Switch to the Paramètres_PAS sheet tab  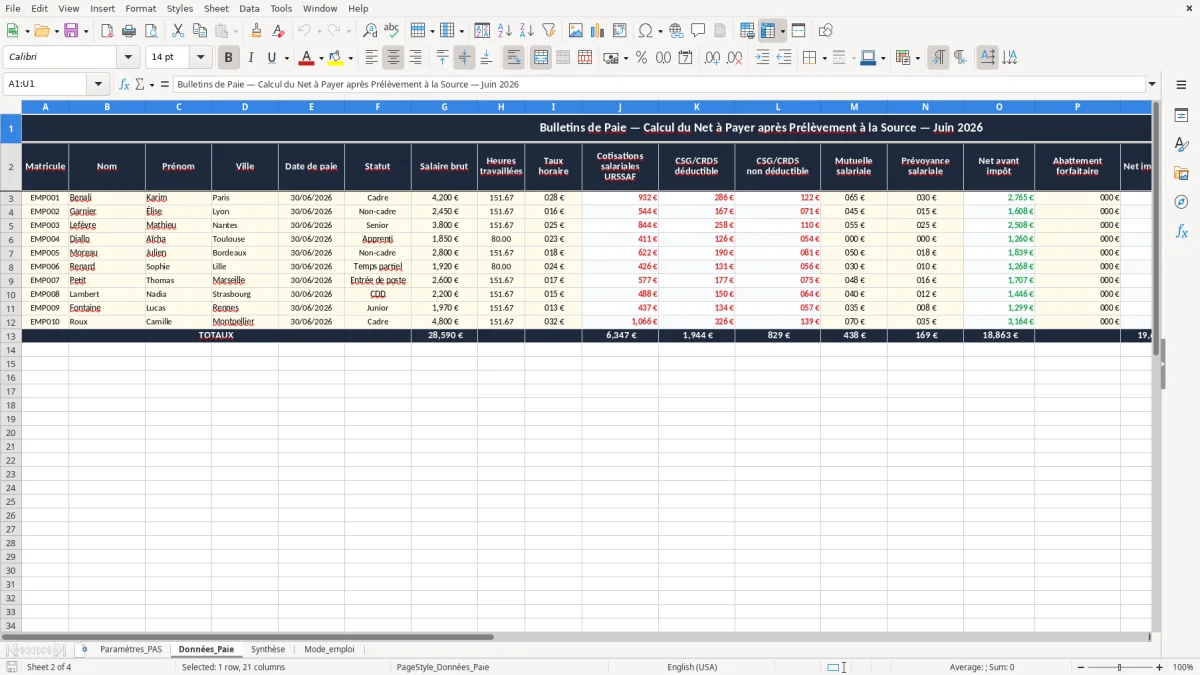[131, 650]
